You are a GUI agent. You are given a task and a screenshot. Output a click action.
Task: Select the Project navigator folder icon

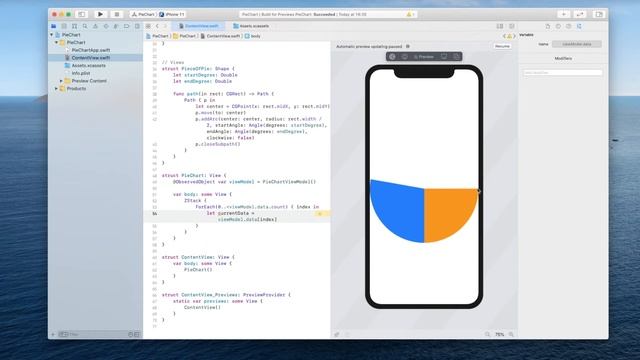tap(53, 26)
